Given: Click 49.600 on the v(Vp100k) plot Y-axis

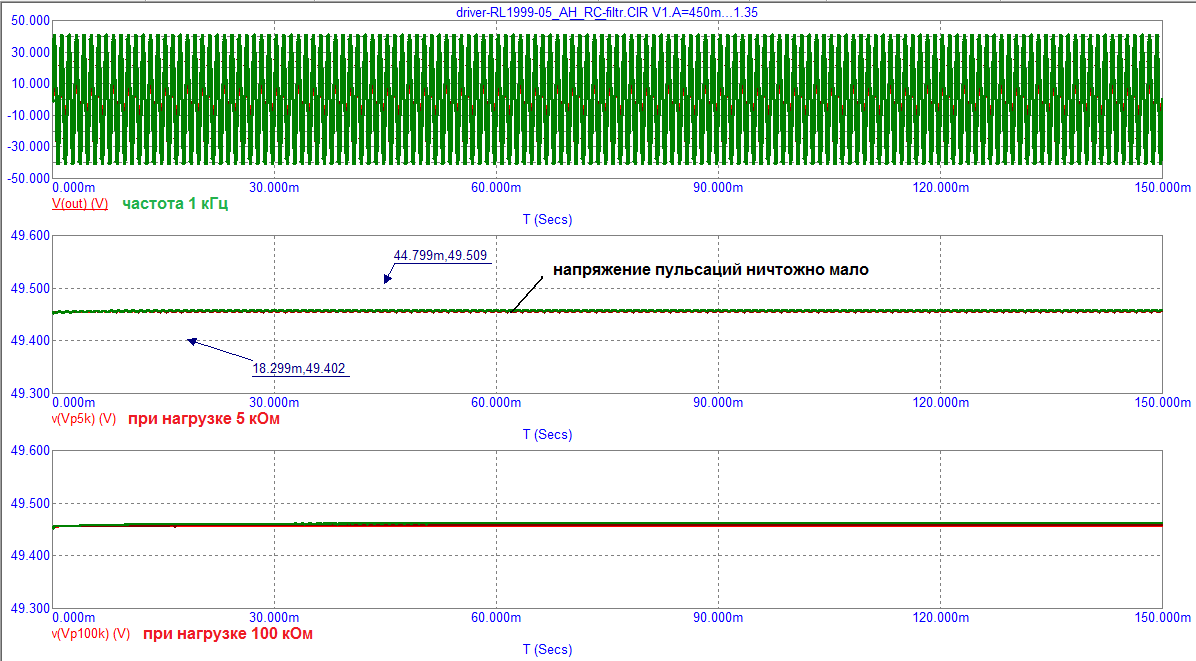Looking at the screenshot, I should click(x=31, y=451).
